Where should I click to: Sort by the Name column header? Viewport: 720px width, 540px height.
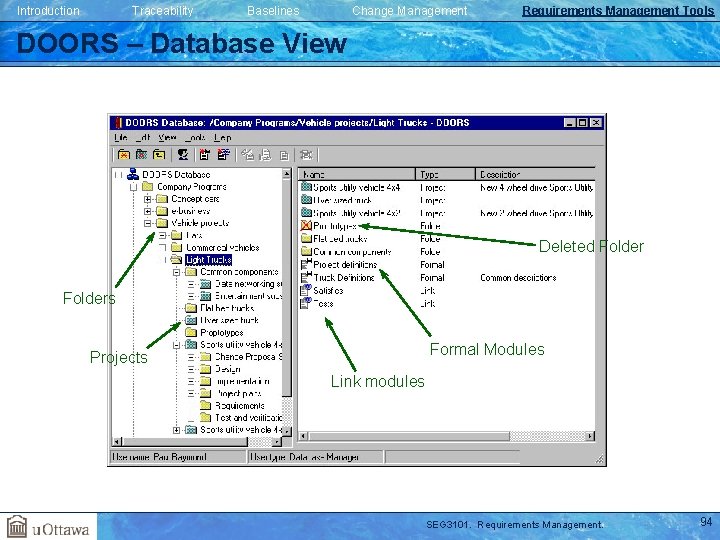(x=356, y=174)
